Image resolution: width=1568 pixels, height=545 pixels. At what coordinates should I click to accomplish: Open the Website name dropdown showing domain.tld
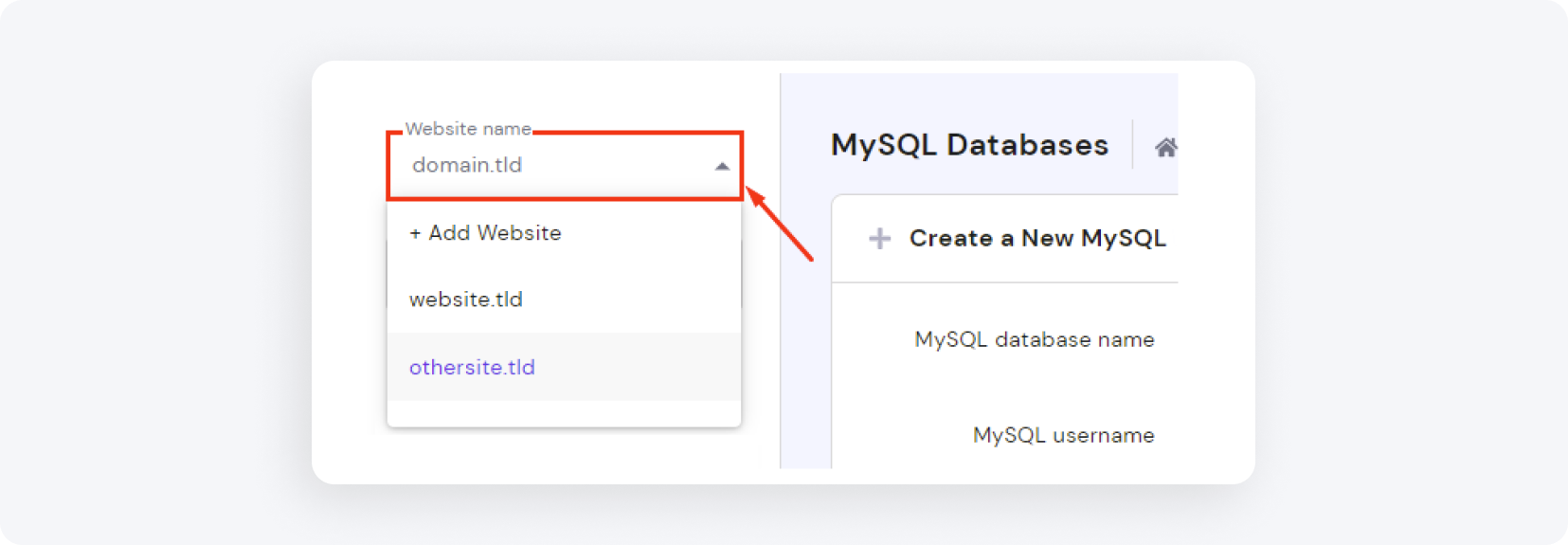564,166
